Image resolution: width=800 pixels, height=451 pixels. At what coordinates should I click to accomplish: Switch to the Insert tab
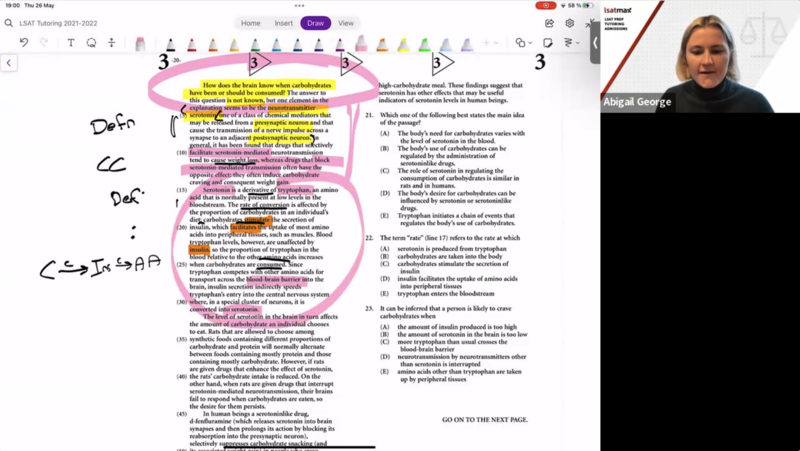tap(284, 23)
